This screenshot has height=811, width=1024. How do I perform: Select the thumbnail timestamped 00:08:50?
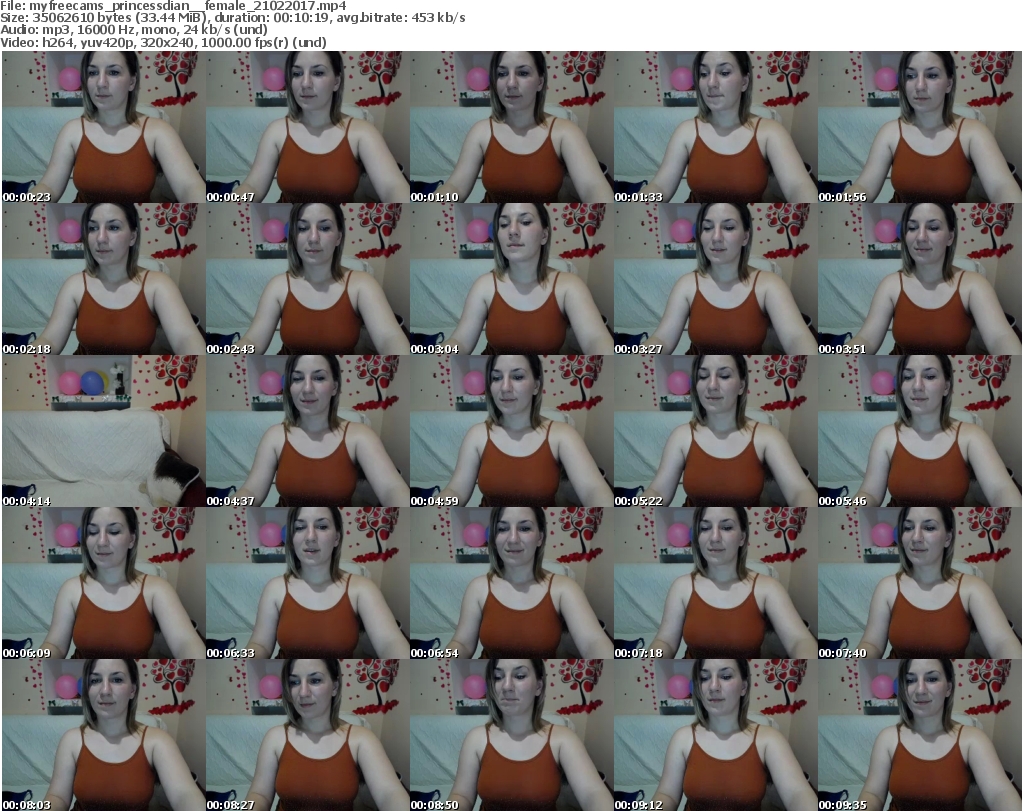point(511,735)
